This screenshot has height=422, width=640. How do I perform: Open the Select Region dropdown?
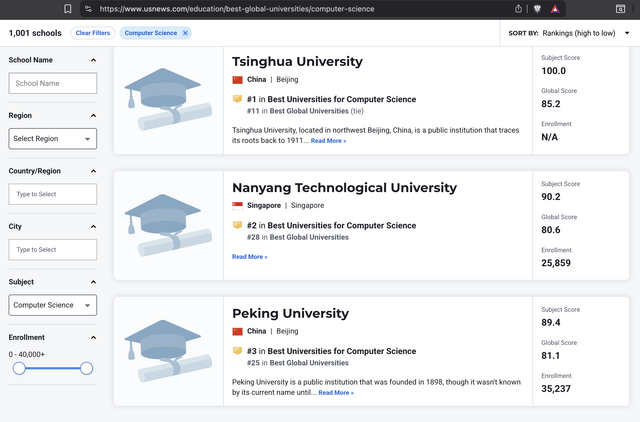click(52, 139)
